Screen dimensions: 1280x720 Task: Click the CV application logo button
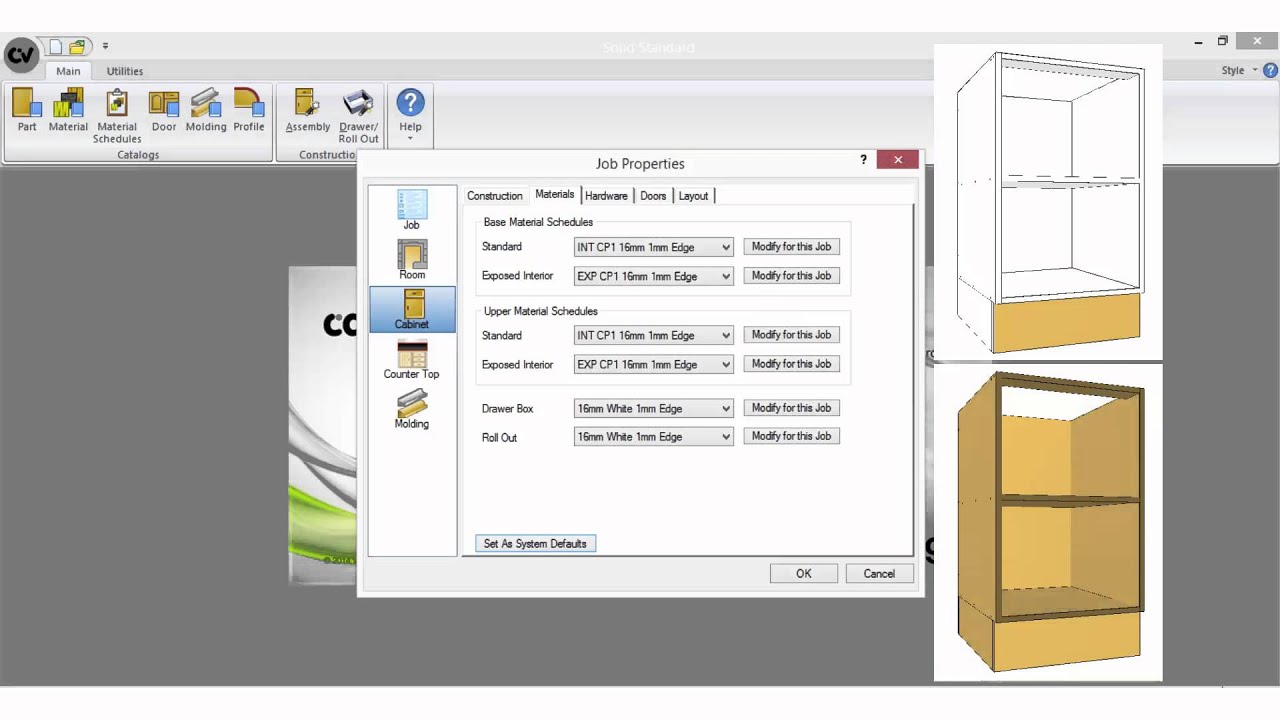point(21,54)
